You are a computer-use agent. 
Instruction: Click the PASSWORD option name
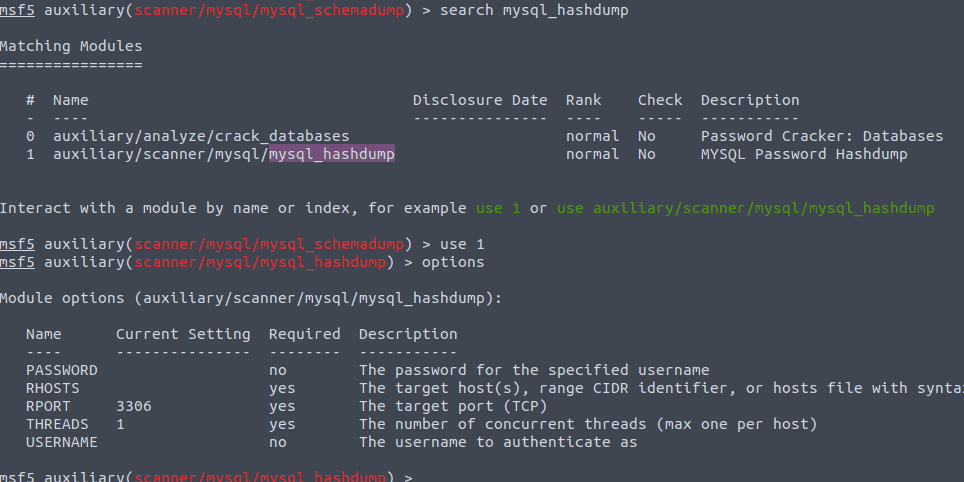[61, 370]
